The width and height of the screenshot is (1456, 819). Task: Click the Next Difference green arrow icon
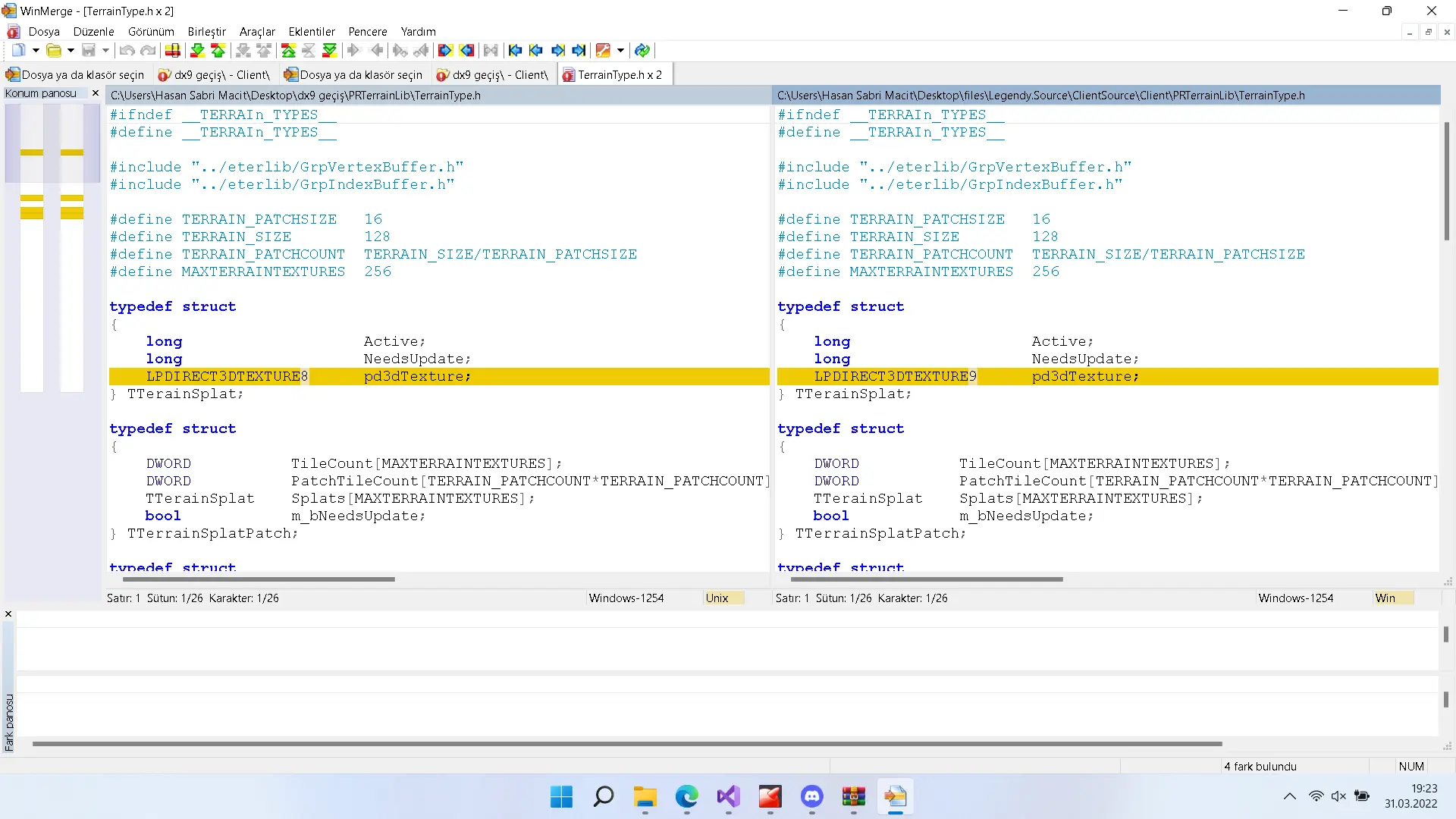(197, 51)
